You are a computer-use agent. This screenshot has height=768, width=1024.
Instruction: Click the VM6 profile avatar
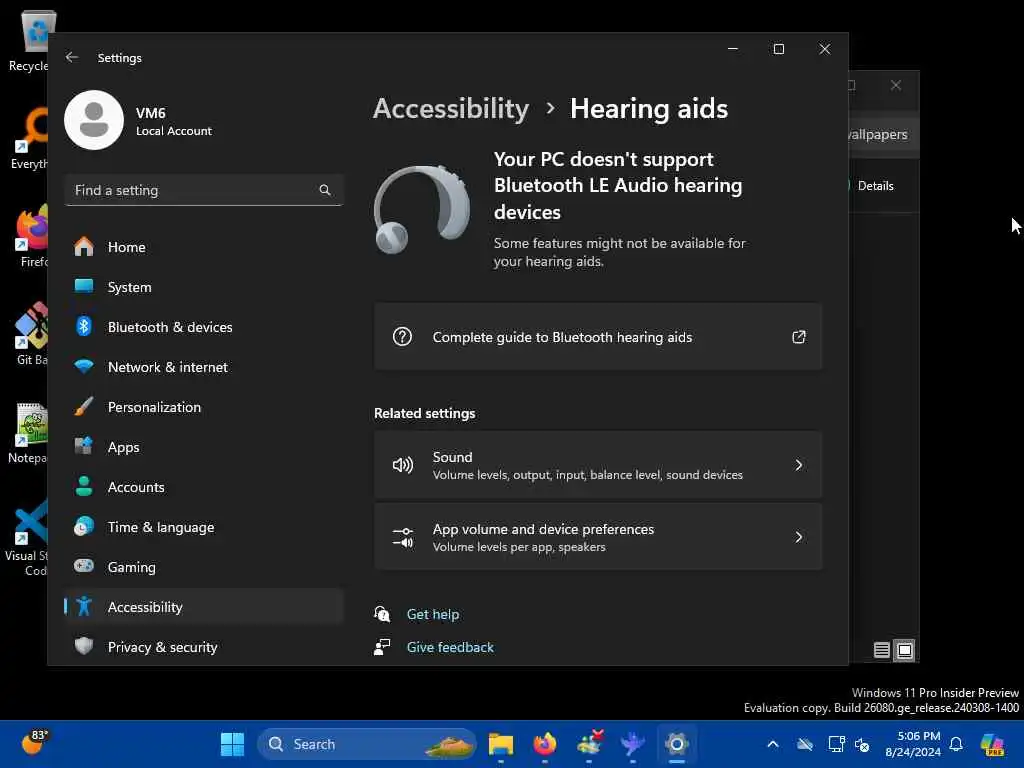pos(94,120)
